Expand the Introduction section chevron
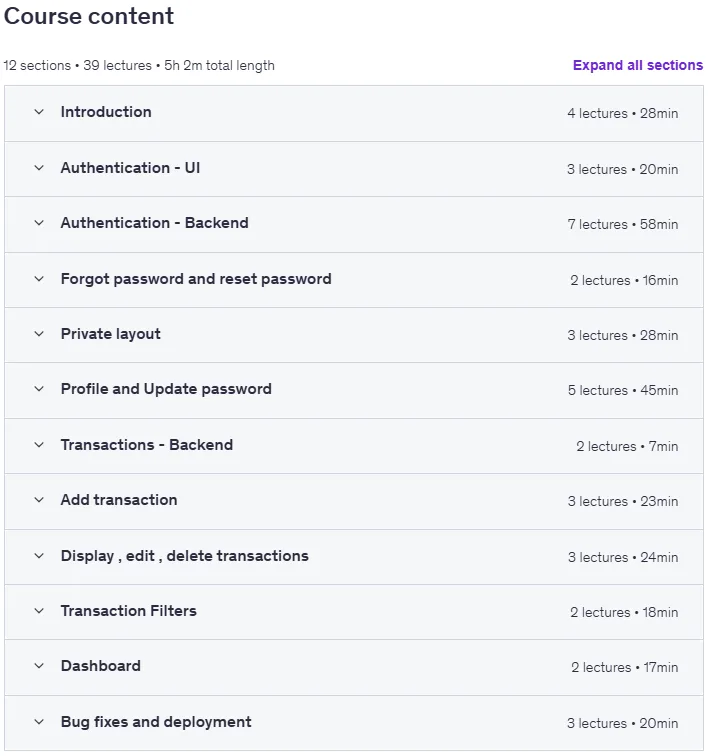The height and width of the screenshot is (756, 709). pyautogui.click(x=39, y=112)
